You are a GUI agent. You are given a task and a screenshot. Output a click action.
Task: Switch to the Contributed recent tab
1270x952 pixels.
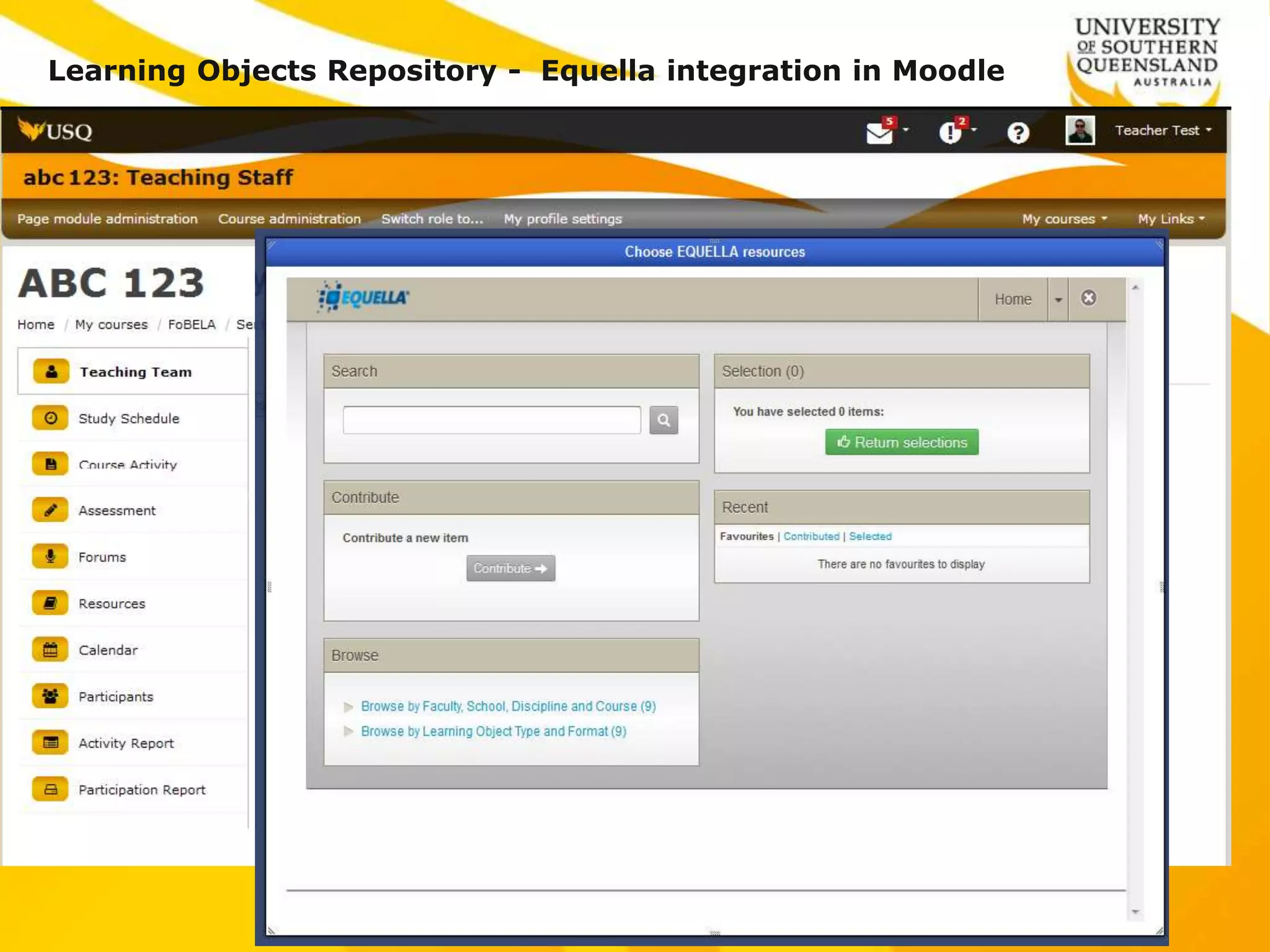(811, 536)
